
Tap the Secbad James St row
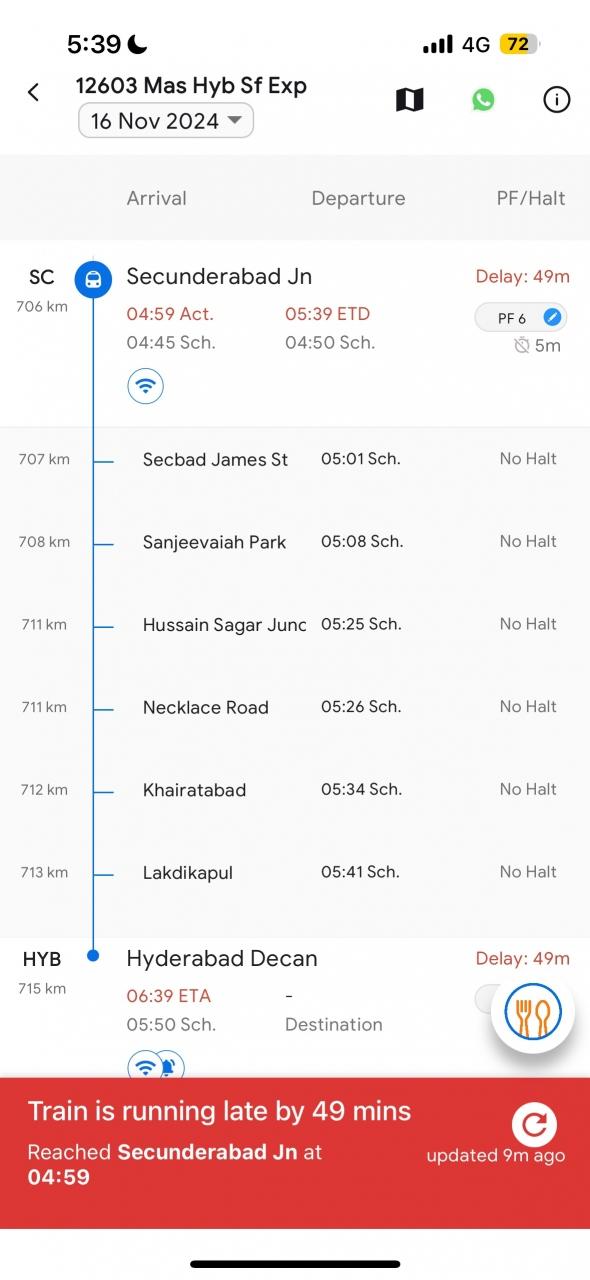pyautogui.click(x=295, y=459)
